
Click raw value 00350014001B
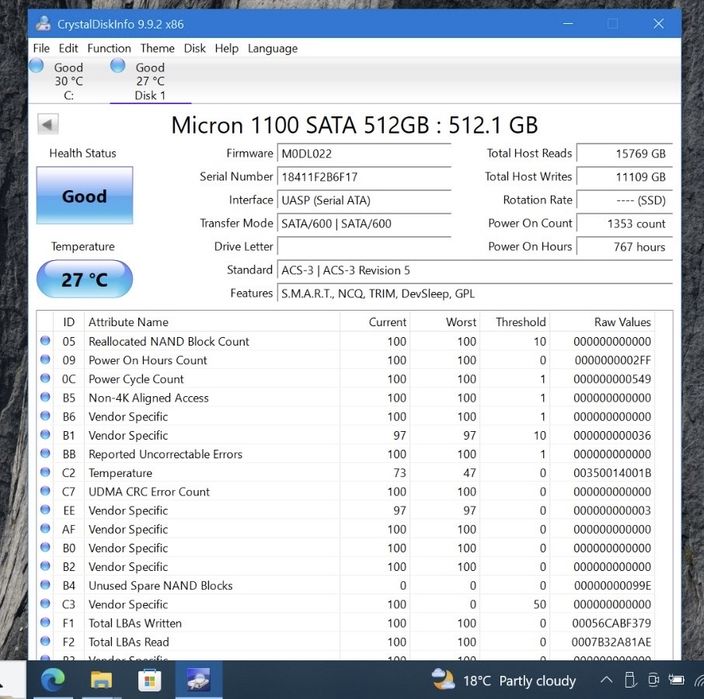(612, 473)
